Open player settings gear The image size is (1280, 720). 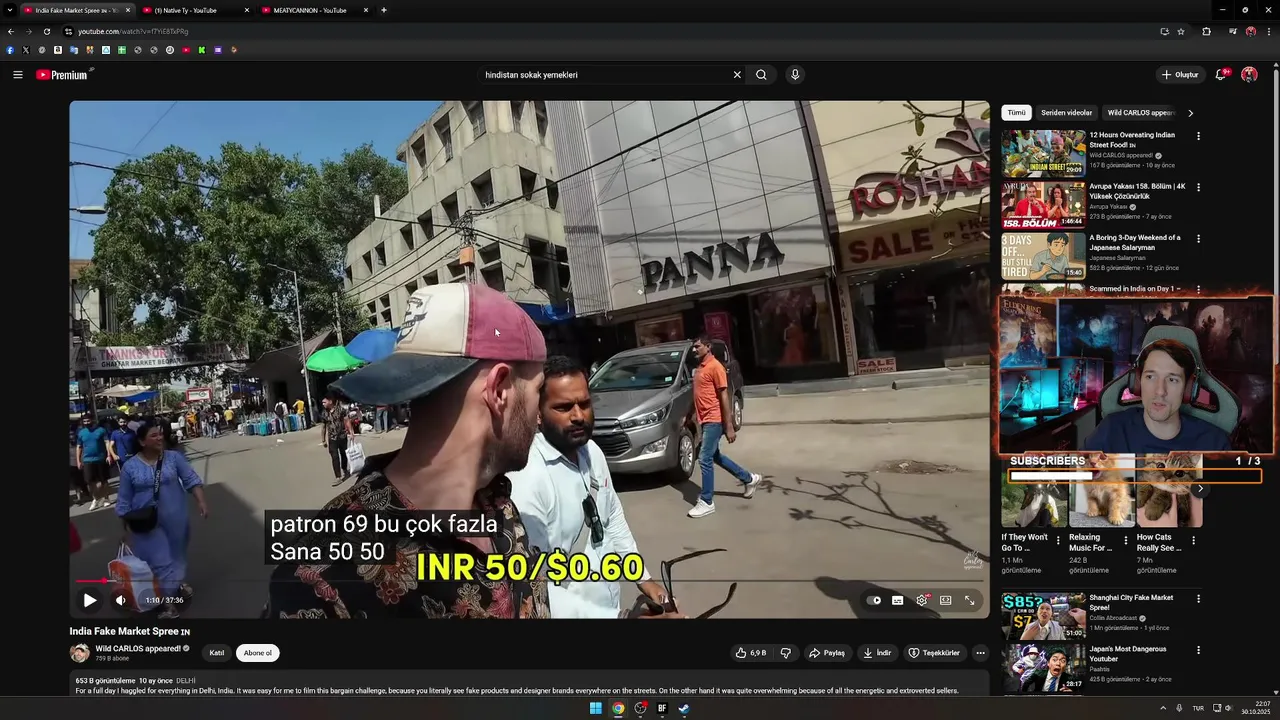pos(922,600)
